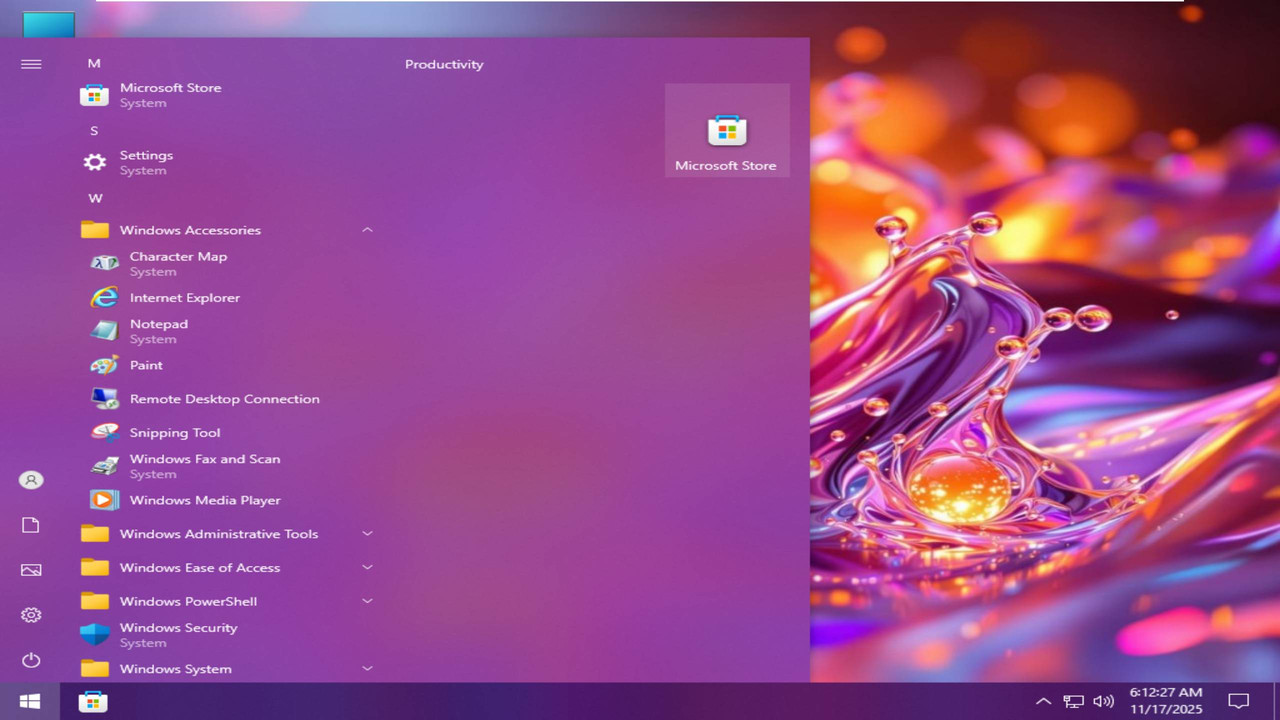This screenshot has width=1280, height=720.
Task: Expand the Start menu hamburger button
Action: [31, 64]
